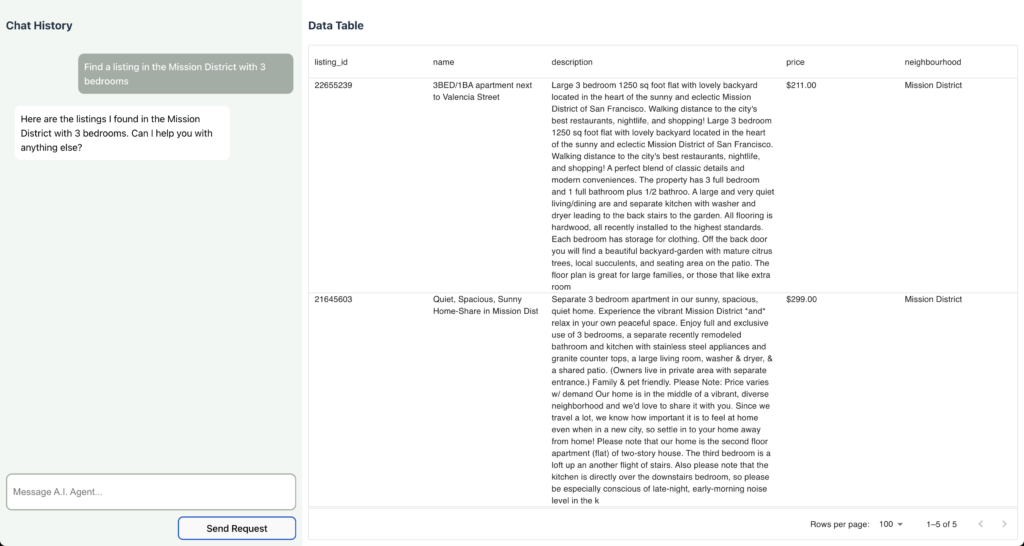Focus the Message A.I. Agent input
Image resolution: width=1024 pixels, height=546 pixels.
coord(151,491)
